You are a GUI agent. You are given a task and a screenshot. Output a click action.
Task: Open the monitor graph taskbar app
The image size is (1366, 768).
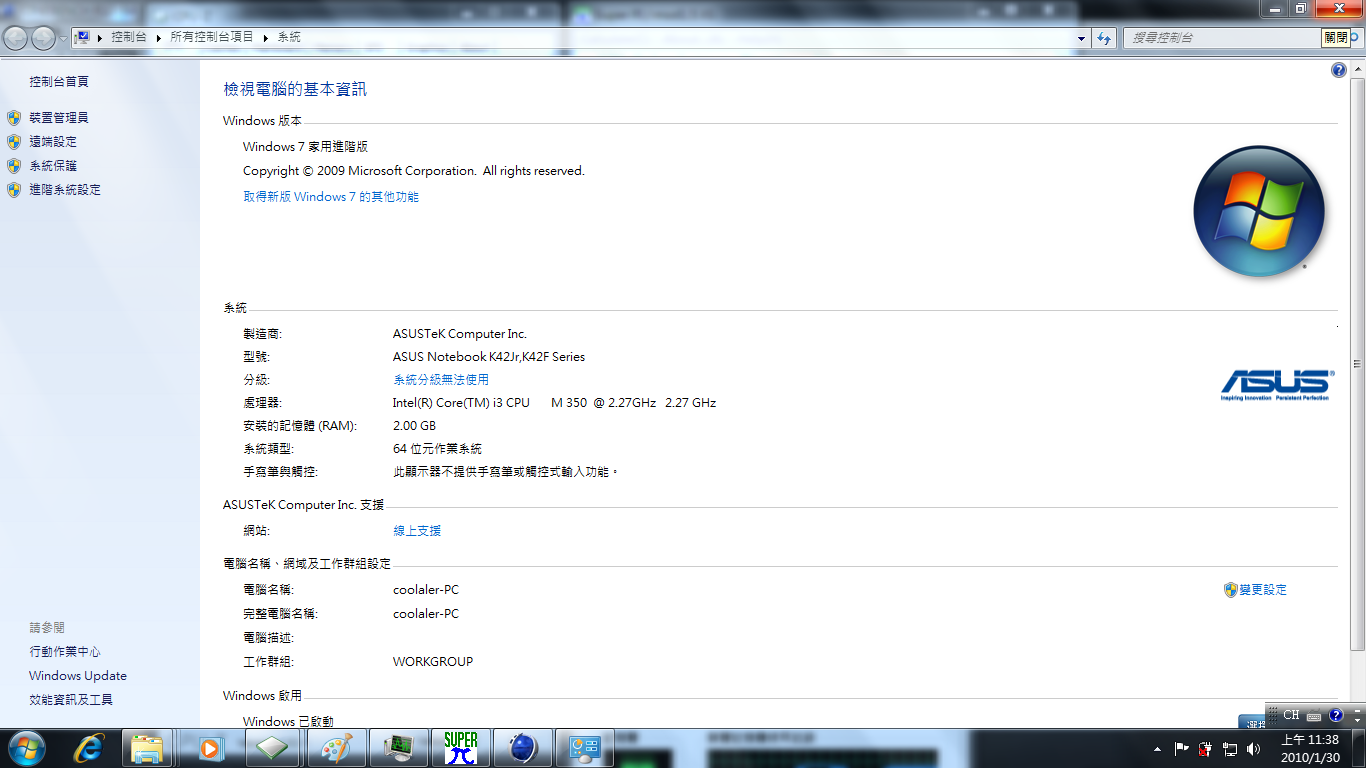(x=398, y=748)
